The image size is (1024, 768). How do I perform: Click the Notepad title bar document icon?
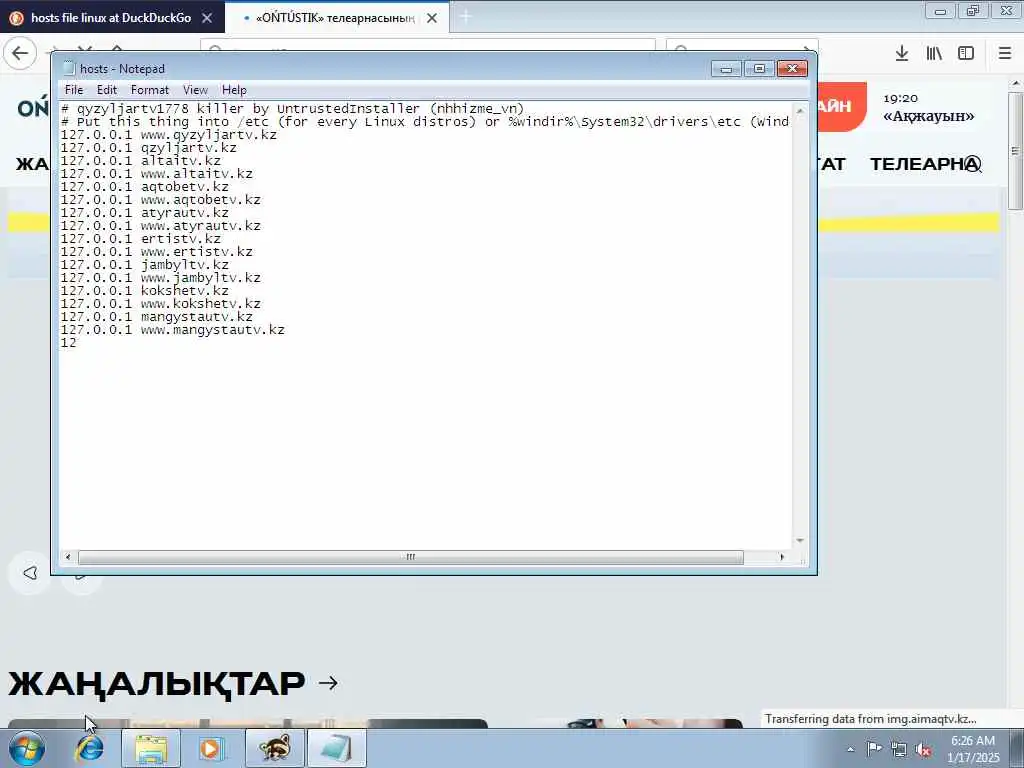point(69,69)
